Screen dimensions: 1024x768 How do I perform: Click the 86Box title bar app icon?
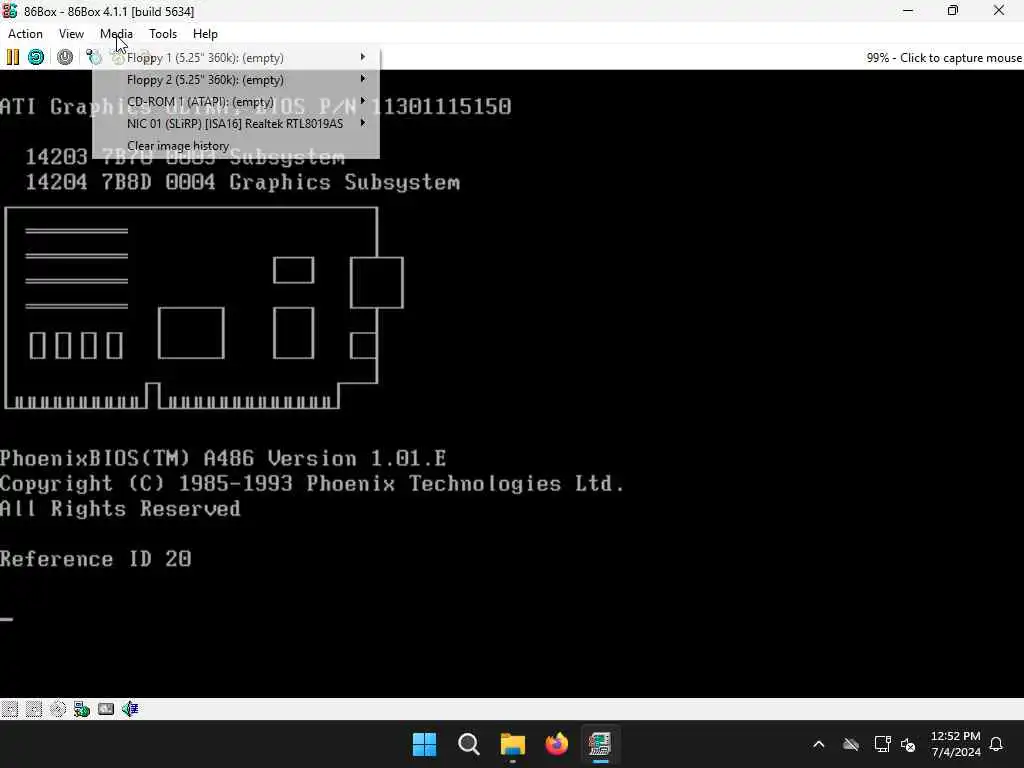coord(10,11)
